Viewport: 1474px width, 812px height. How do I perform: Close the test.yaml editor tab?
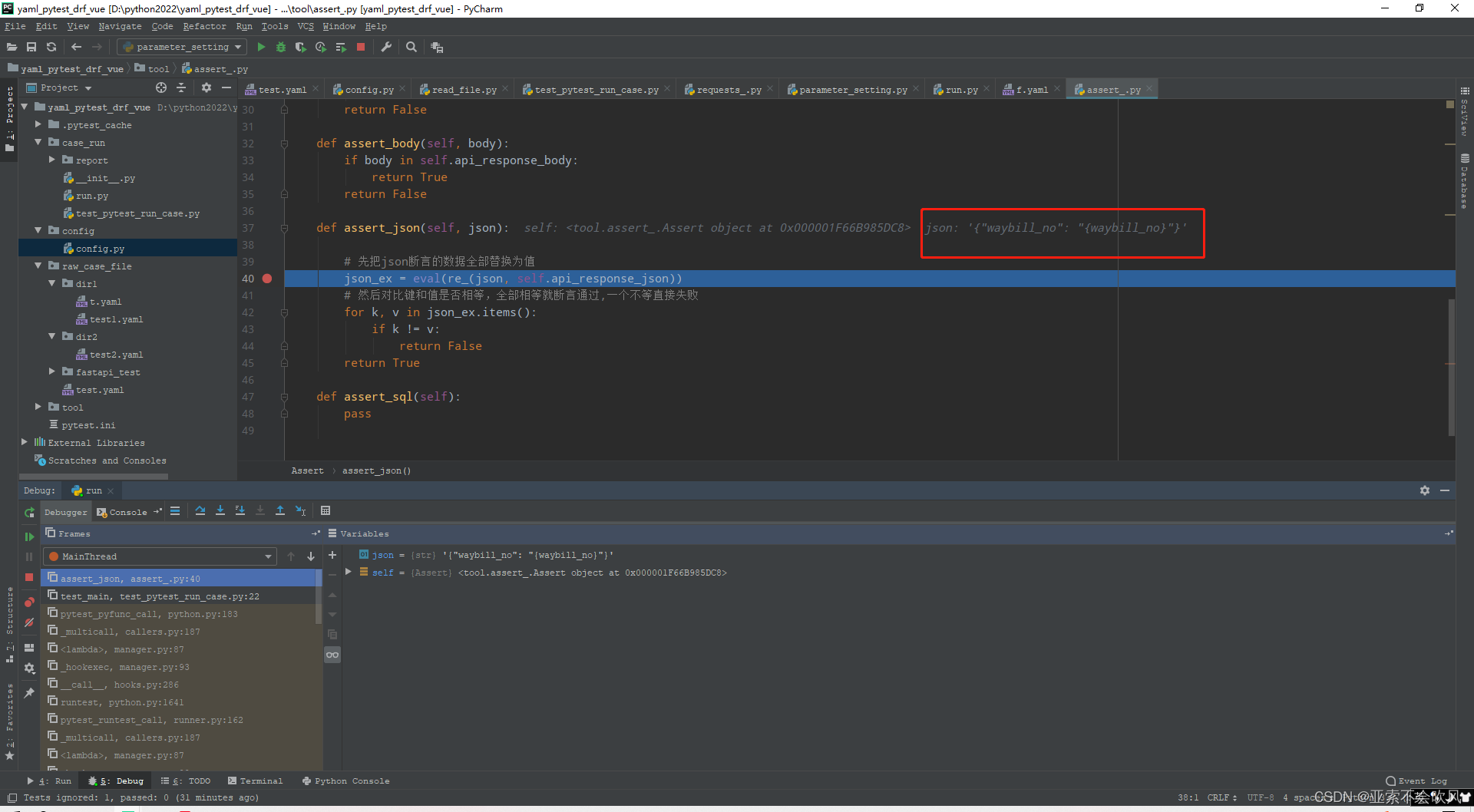[315, 89]
